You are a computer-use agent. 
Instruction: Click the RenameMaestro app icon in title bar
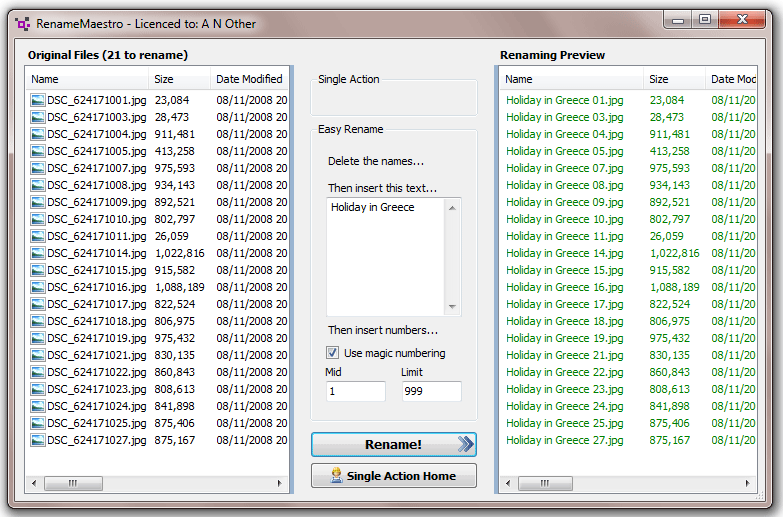pos(22,24)
